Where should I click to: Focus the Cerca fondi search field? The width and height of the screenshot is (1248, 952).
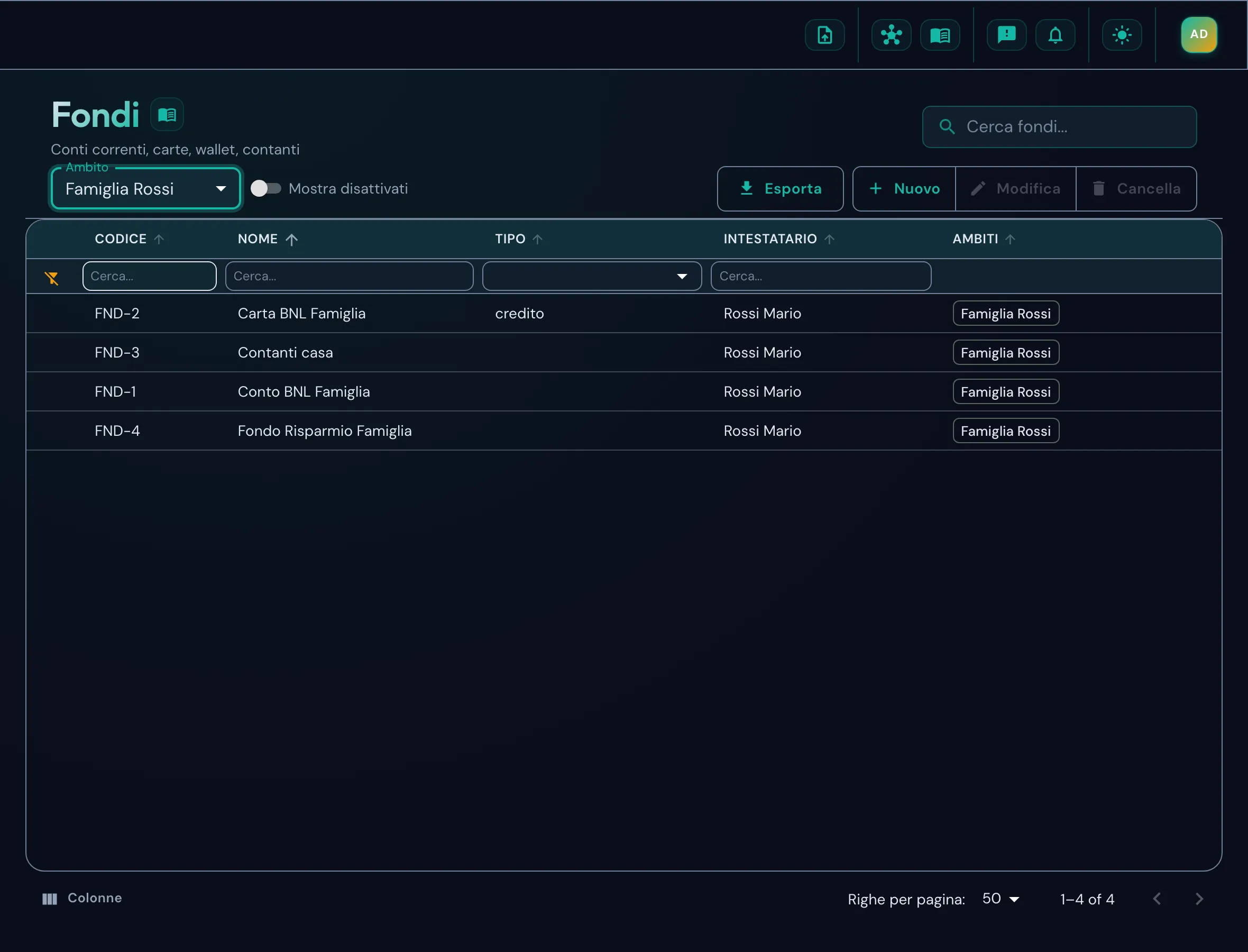click(1059, 127)
